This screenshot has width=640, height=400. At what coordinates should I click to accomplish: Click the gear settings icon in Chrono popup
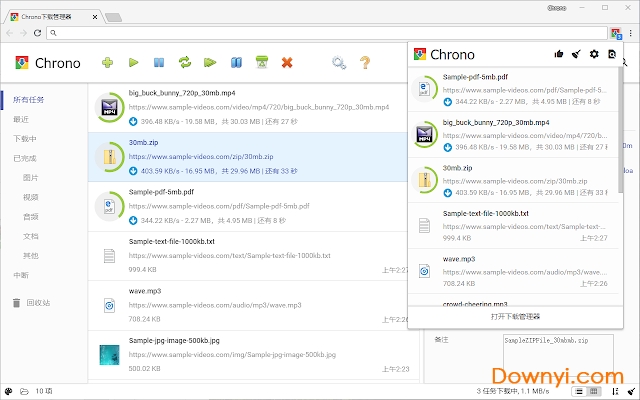click(594, 54)
